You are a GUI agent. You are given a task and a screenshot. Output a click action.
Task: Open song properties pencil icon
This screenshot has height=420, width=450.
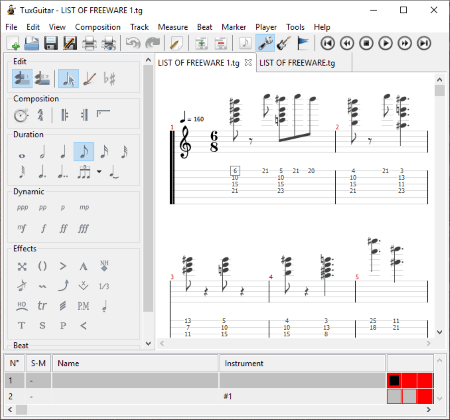coord(176,43)
